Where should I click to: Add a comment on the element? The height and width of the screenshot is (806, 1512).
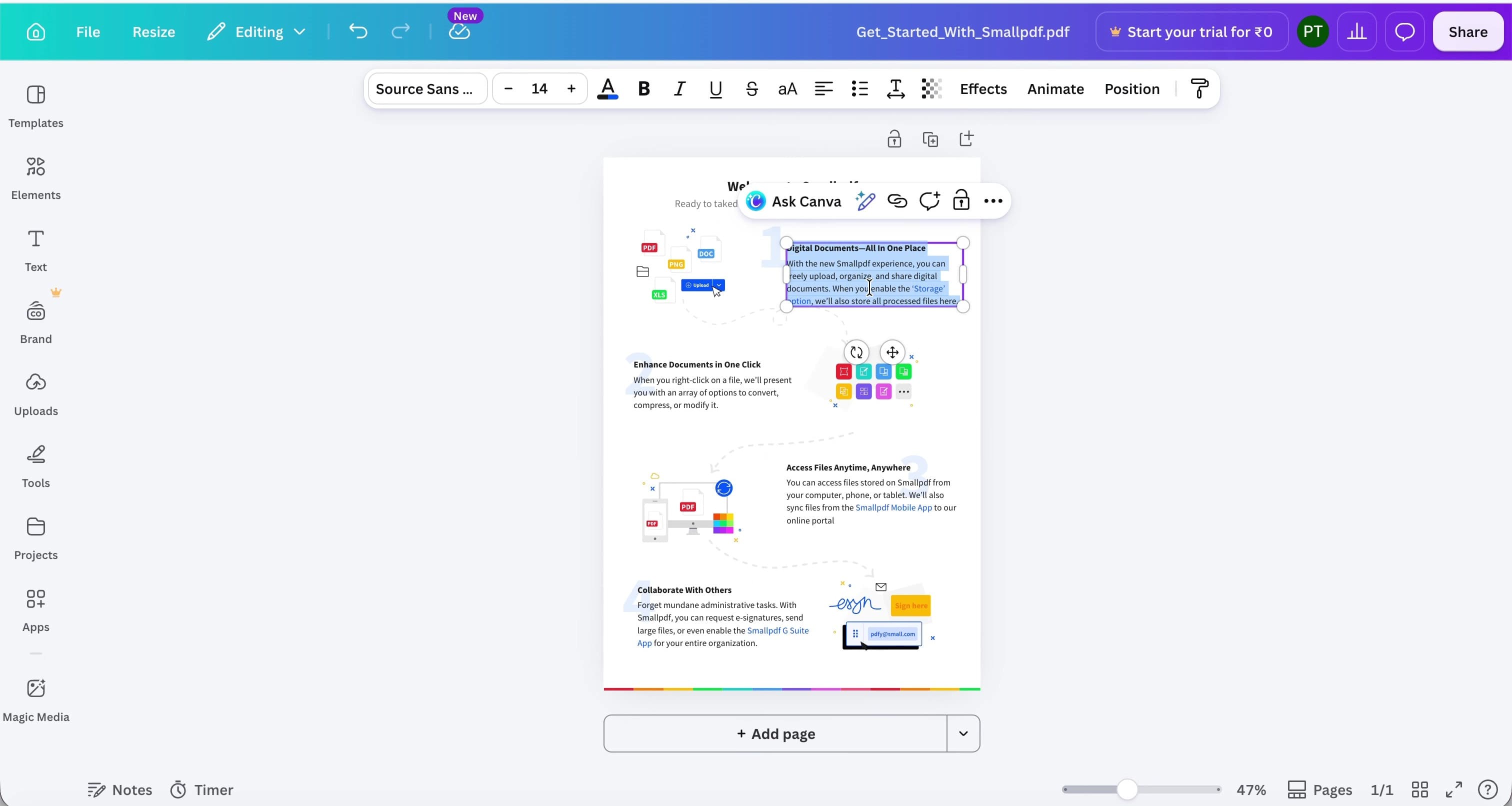pos(929,201)
